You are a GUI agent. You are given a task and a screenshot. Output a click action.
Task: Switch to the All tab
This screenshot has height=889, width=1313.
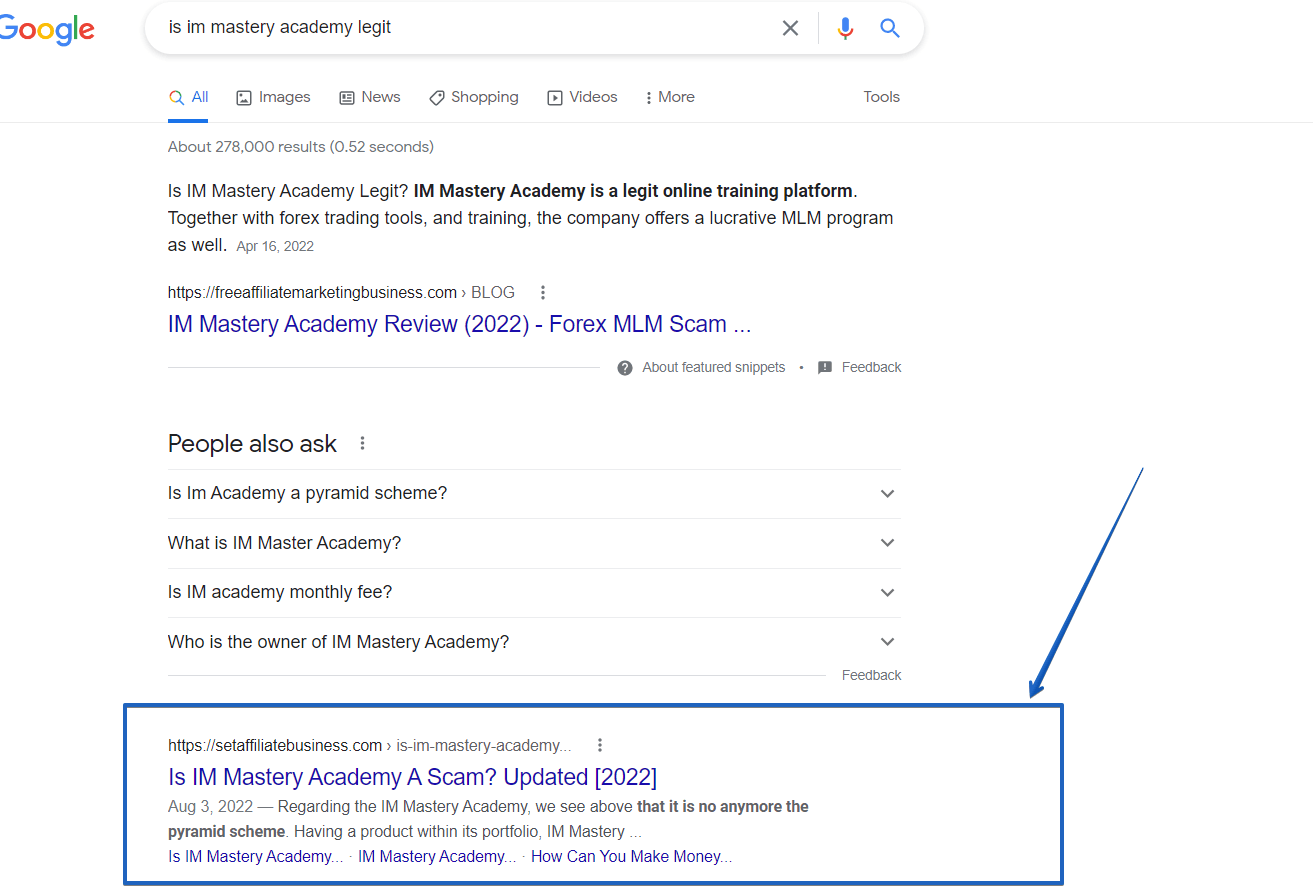[x=189, y=97]
